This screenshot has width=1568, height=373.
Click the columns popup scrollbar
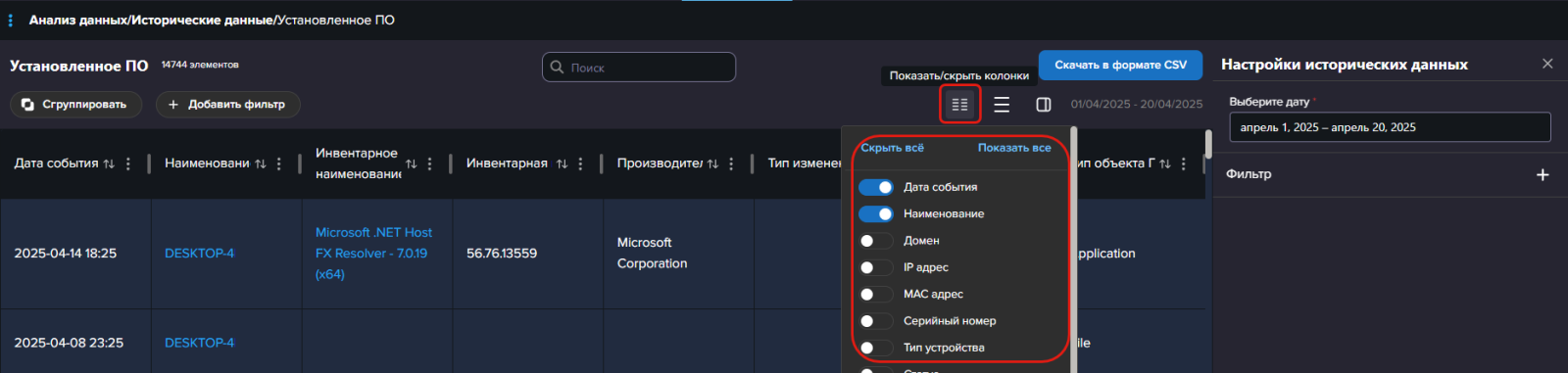coord(1074,250)
